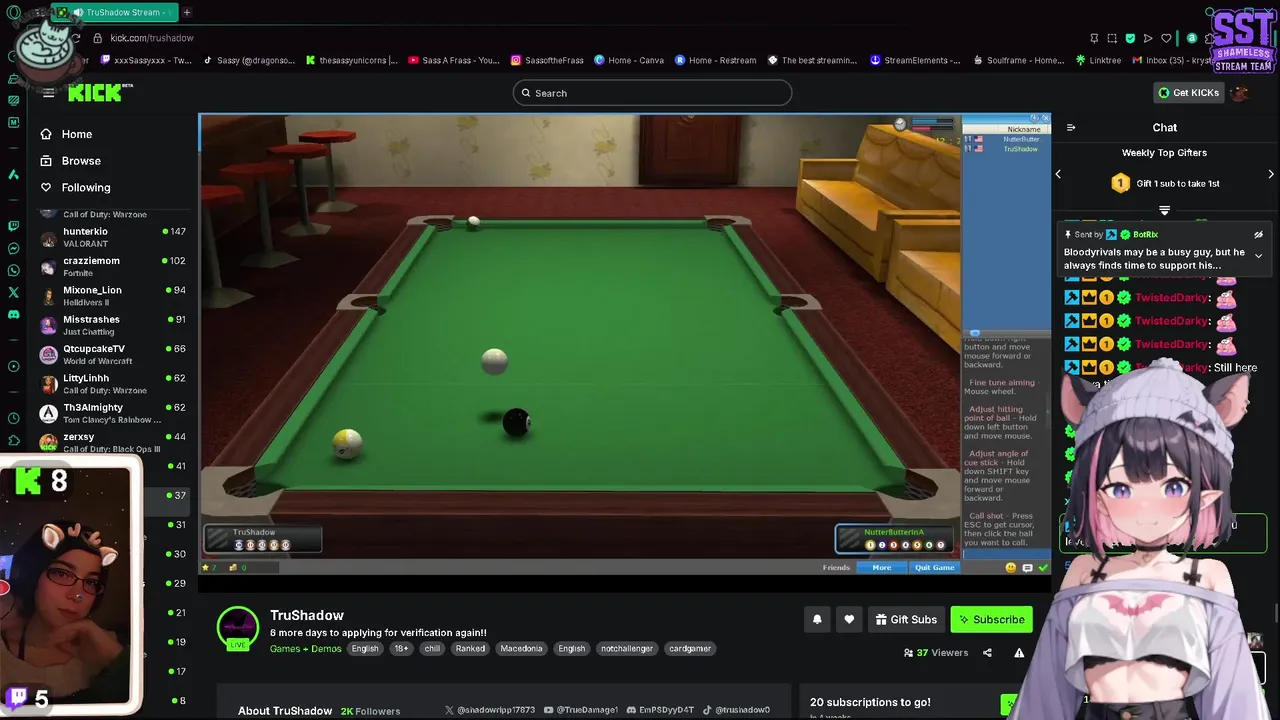Open Mixone_Lion's channel in sidebar

click(x=113, y=296)
